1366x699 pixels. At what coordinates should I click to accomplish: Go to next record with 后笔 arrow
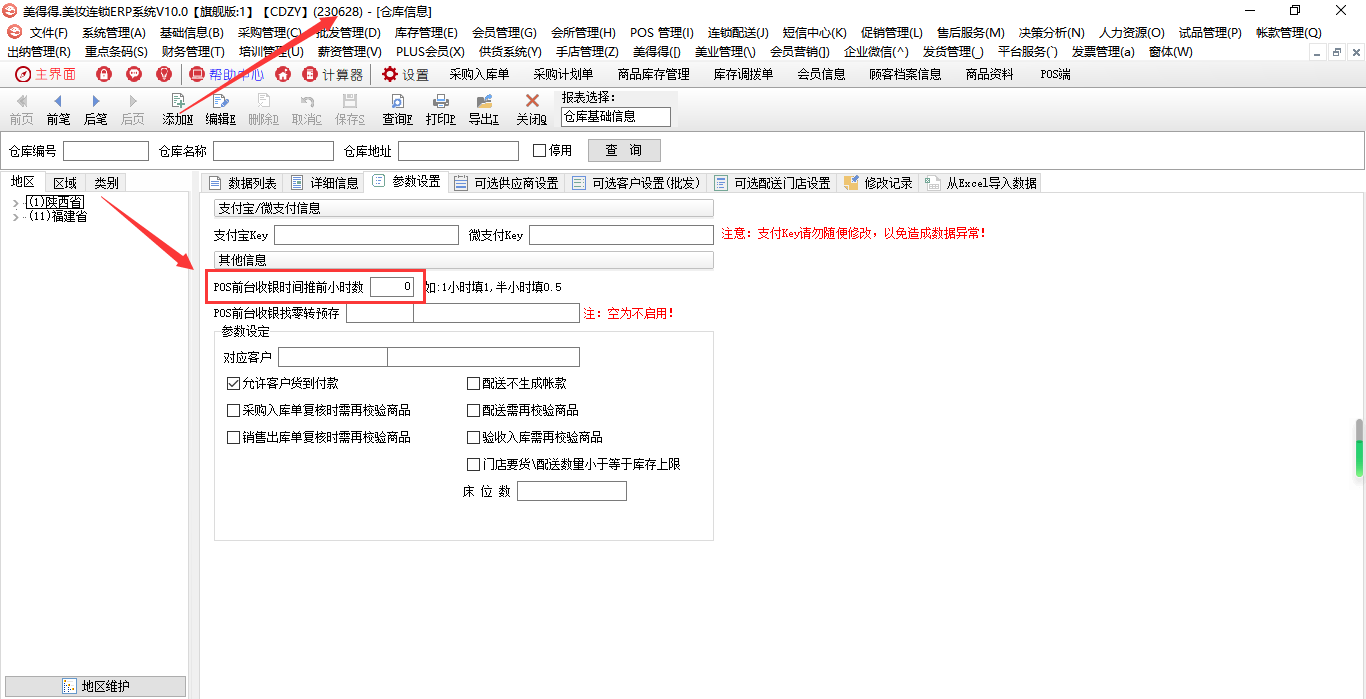point(96,102)
